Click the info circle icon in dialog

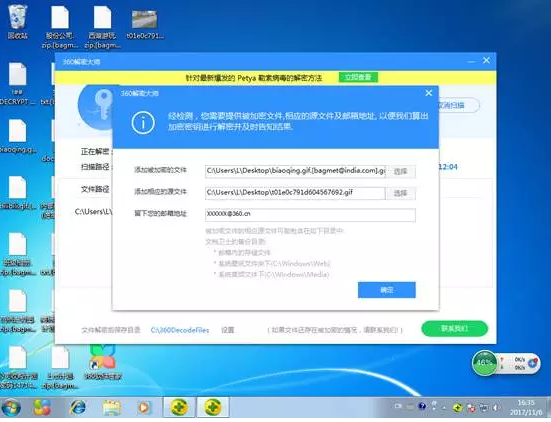click(x=143, y=123)
